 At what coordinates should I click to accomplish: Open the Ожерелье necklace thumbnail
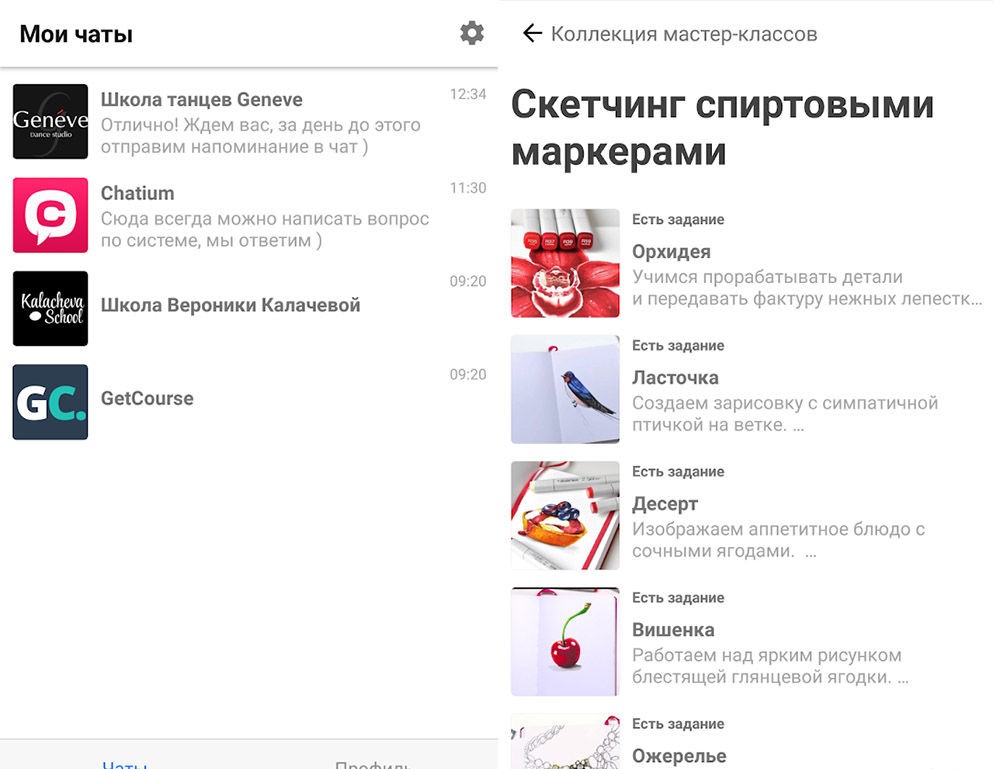coord(565,741)
